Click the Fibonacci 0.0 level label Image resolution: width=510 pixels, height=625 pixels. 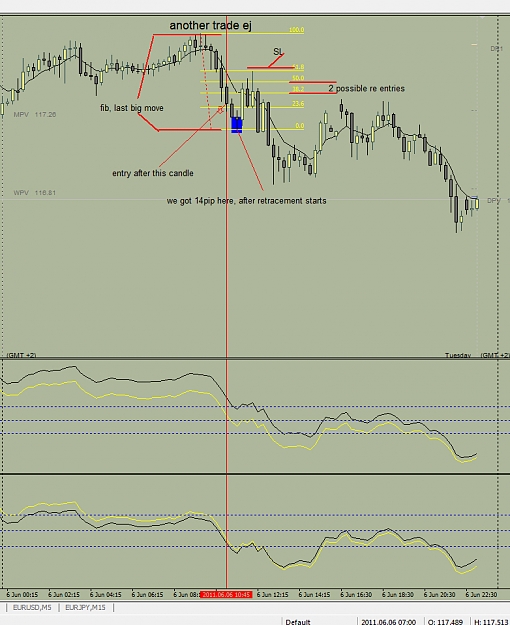tap(299, 126)
